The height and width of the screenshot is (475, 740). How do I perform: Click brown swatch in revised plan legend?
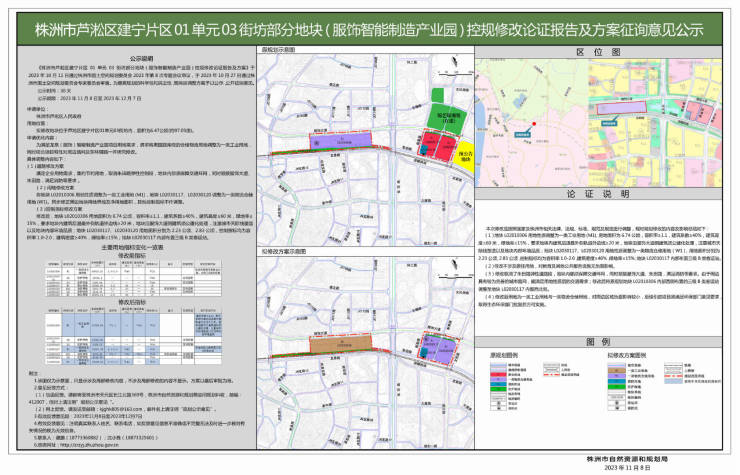pyautogui.click(x=617, y=371)
